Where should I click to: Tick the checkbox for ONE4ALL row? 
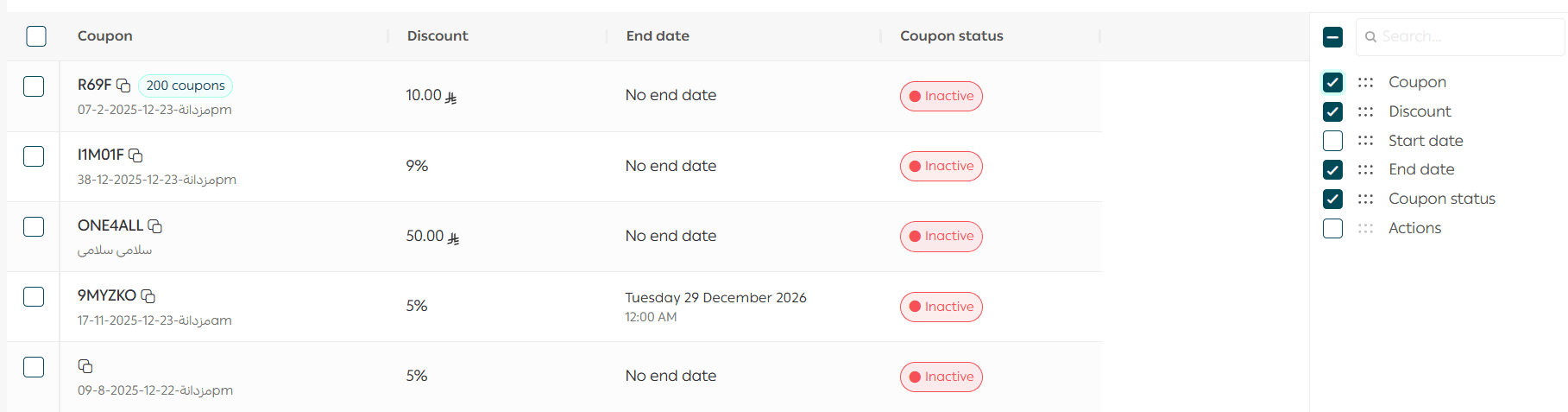pyautogui.click(x=34, y=226)
